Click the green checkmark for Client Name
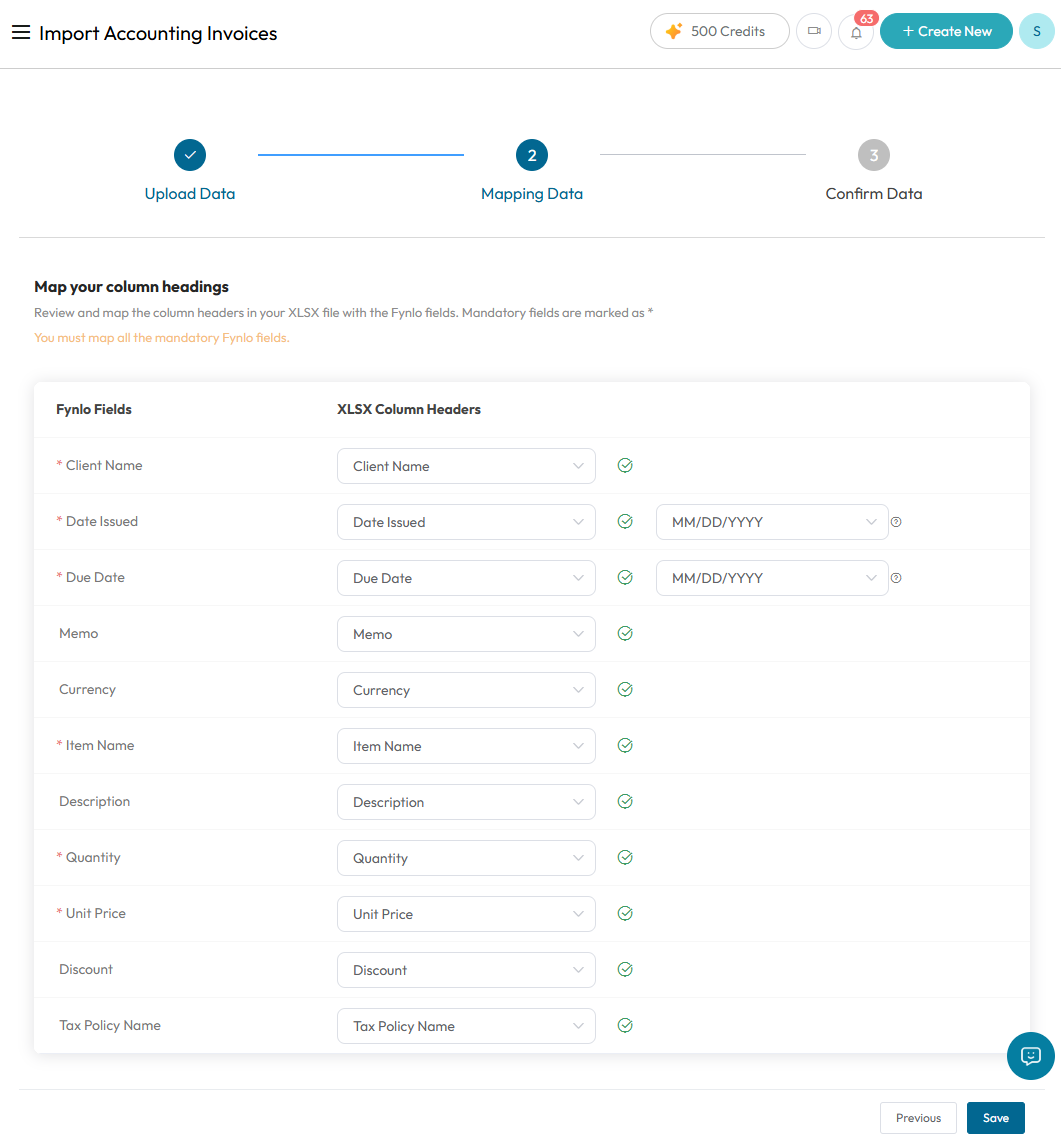This screenshot has width=1061, height=1144. (x=625, y=465)
